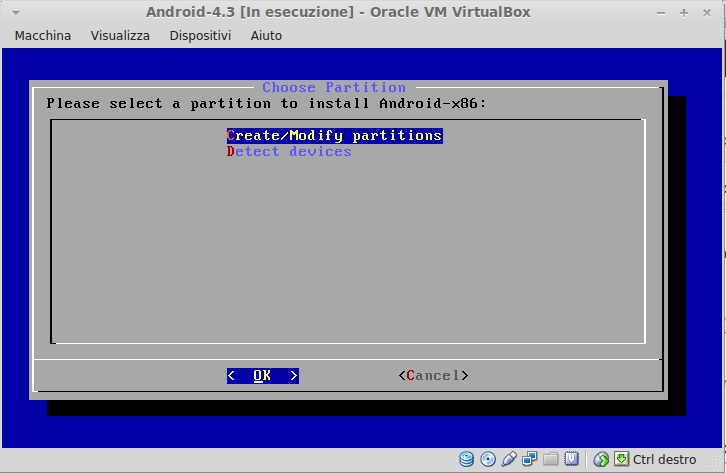The image size is (726, 473).
Task: Select Detect devices entry
Action: pyautogui.click(x=289, y=152)
